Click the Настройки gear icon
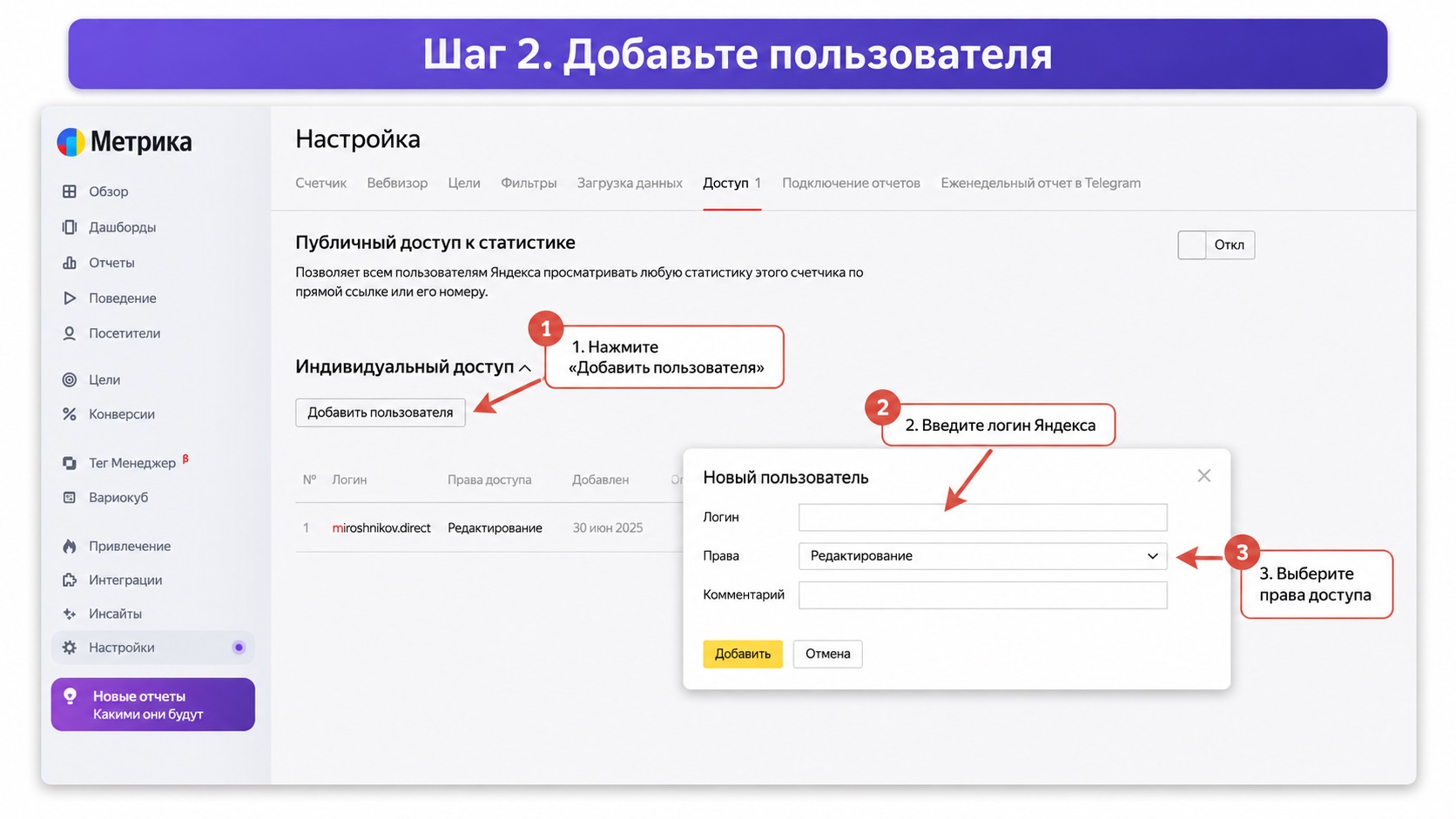The width and height of the screenshot is (1456, 819). coord(70,648)
